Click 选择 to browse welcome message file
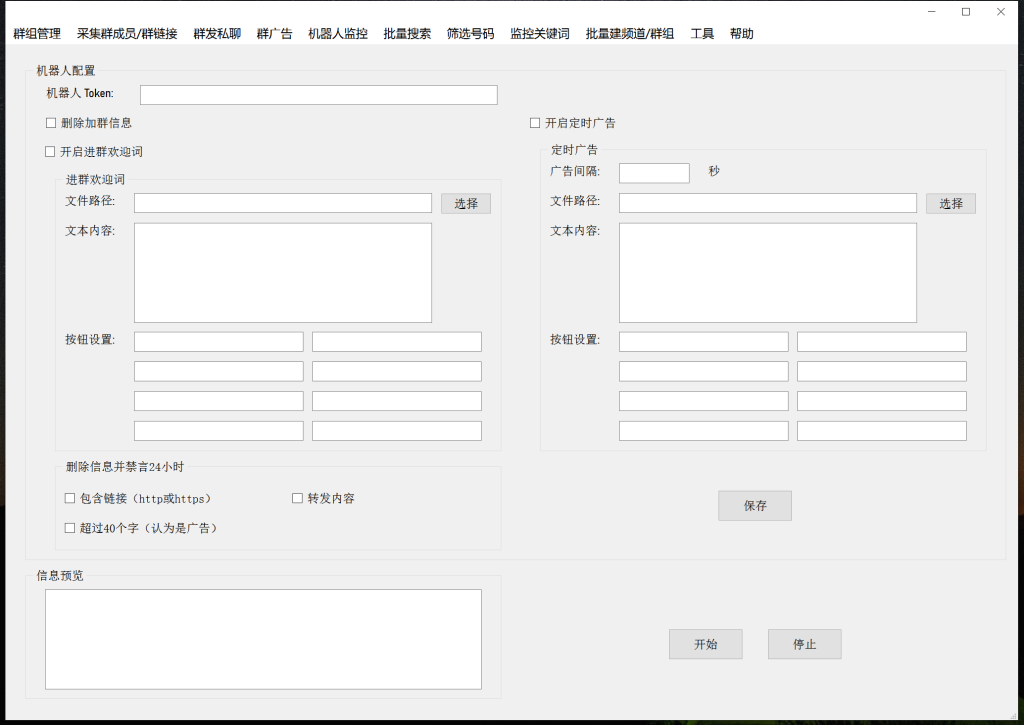Screen dimensions: 1024x725 pos(465,203)
